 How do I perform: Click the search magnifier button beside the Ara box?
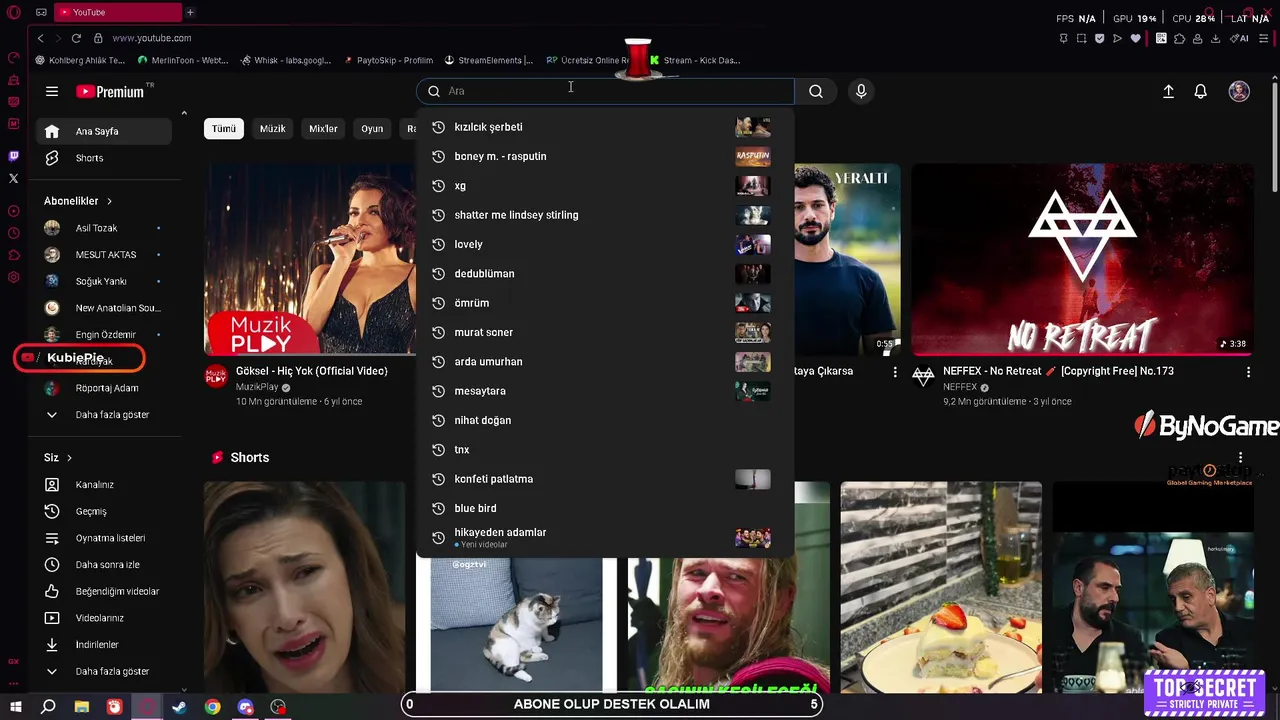pos(816,91)
